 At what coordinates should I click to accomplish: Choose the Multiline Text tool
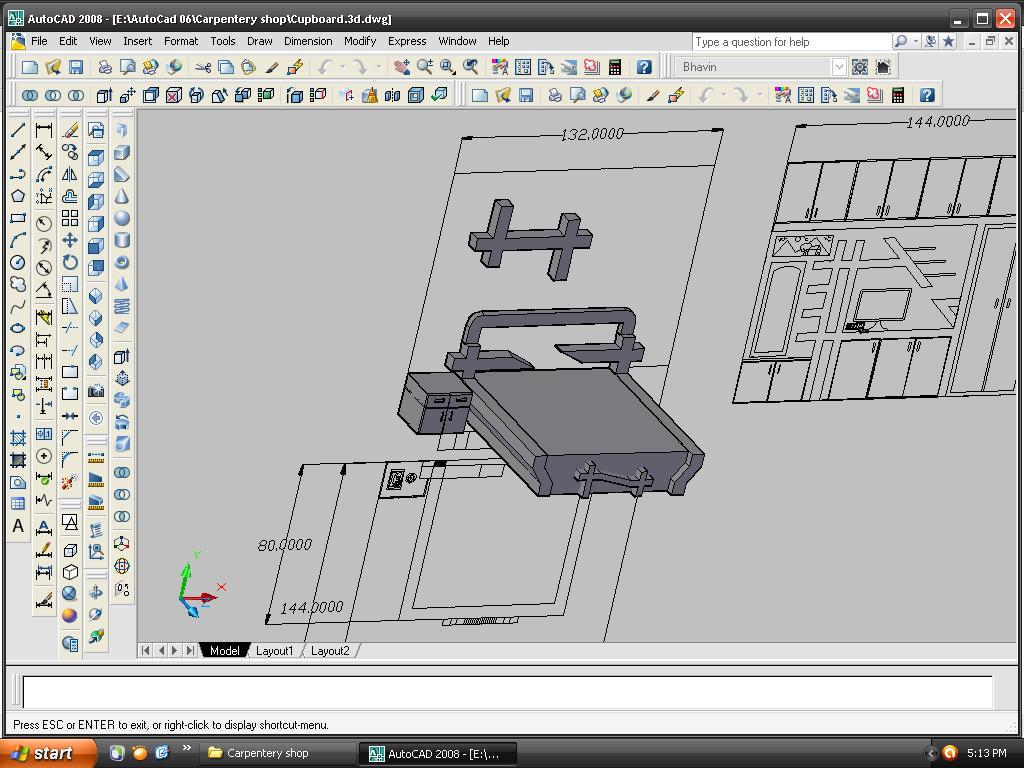(18, 526)
